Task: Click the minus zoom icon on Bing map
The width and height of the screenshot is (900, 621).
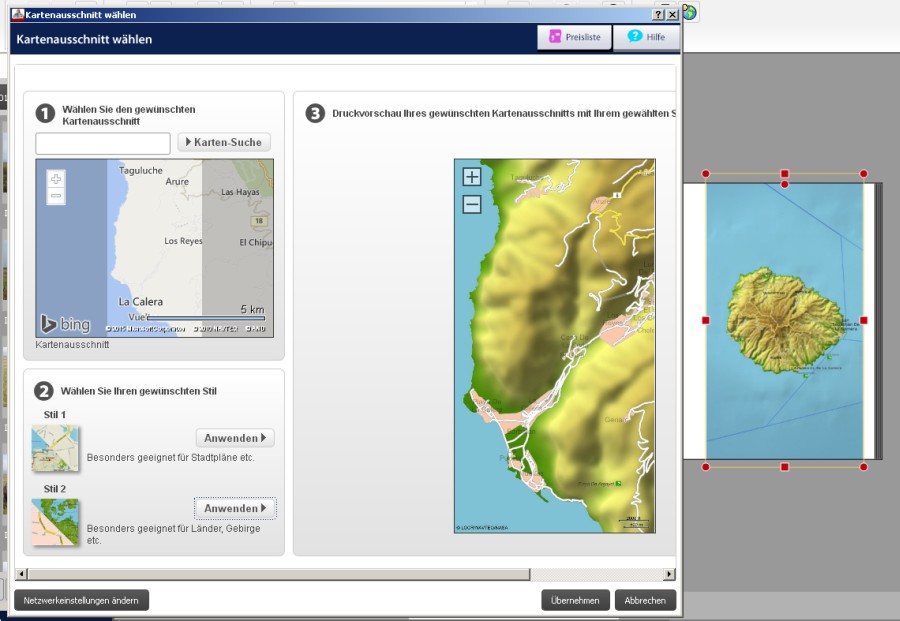Action: click(56, 196)
